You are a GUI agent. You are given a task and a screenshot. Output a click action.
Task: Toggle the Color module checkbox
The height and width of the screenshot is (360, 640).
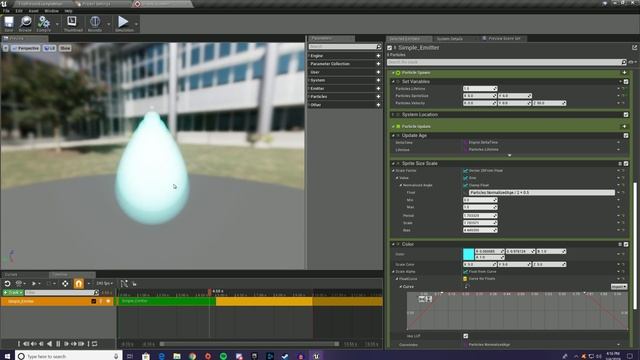click(626, 244)
